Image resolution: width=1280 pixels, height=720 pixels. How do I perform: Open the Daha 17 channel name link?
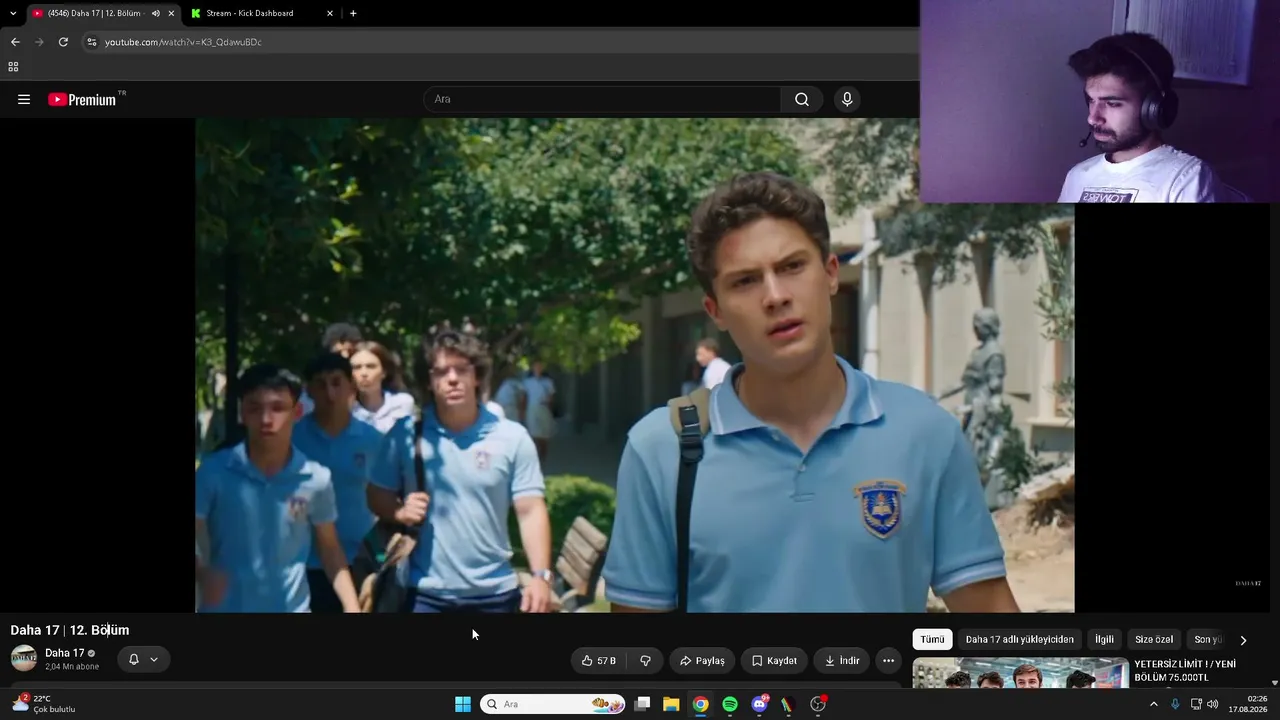coord(65,653)
